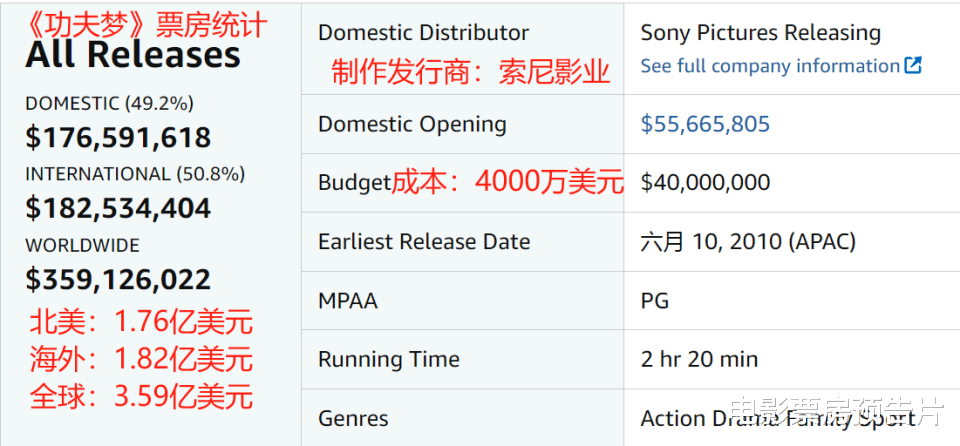Click the 2 hr 20 min value
960x446 pixels.
[700, 359]
